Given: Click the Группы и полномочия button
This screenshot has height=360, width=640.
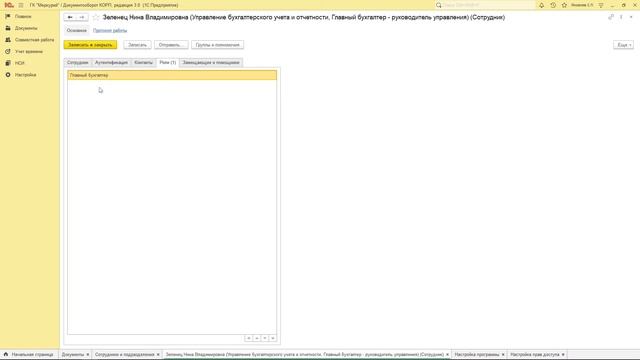Looking at the screenshot, I should [x=218, y=45].
